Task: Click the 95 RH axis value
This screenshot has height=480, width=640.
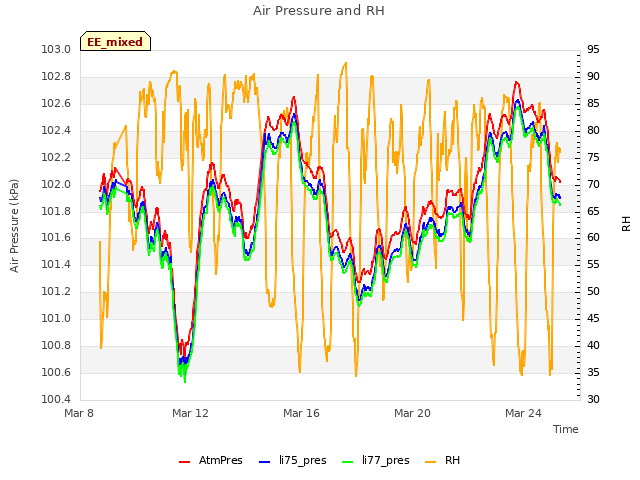Action: (x=593, y=49)
